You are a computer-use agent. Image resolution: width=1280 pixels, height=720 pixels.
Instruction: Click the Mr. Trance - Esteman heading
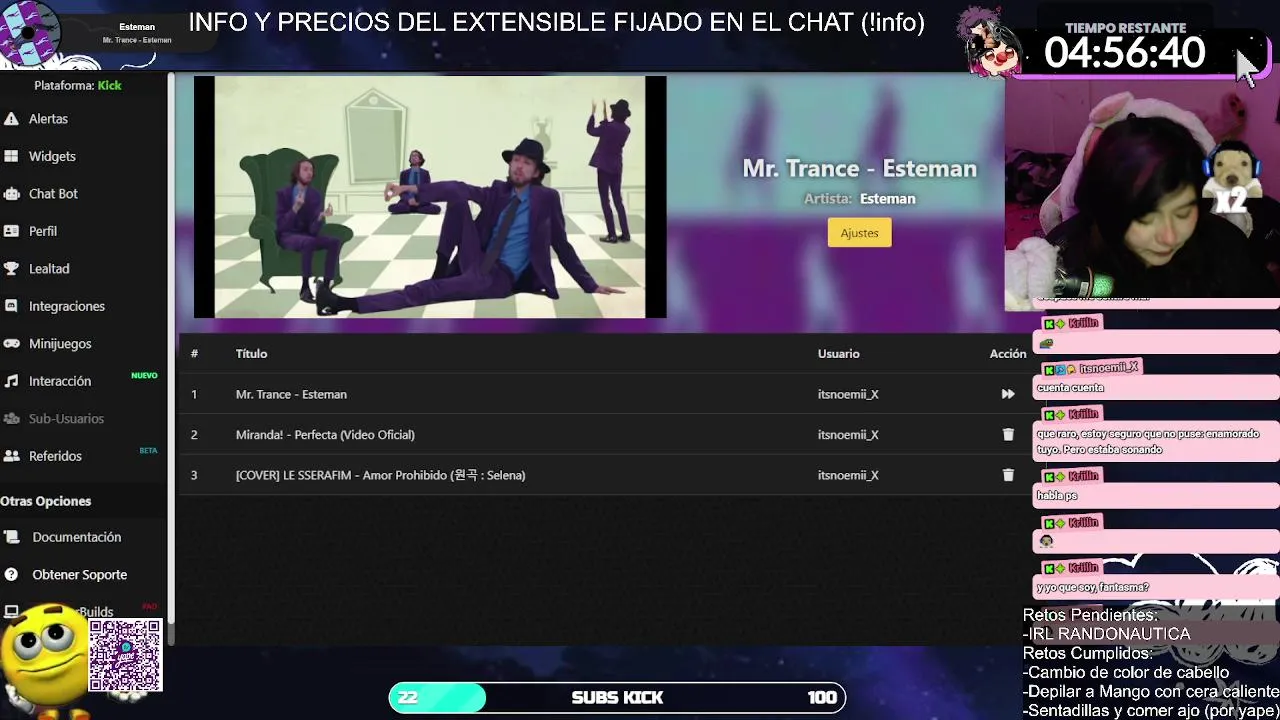point(859,168)
